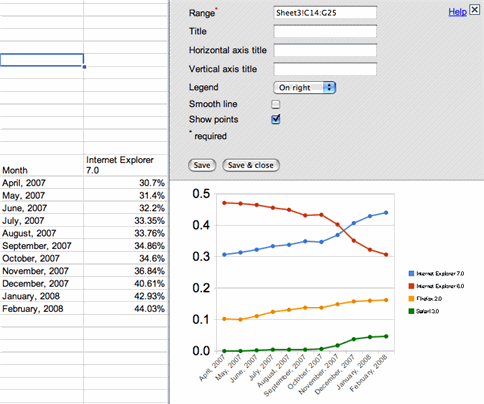484x404 pixels.
Task: Select the December, 2007 cell
Action: click(x=42, y=284)
